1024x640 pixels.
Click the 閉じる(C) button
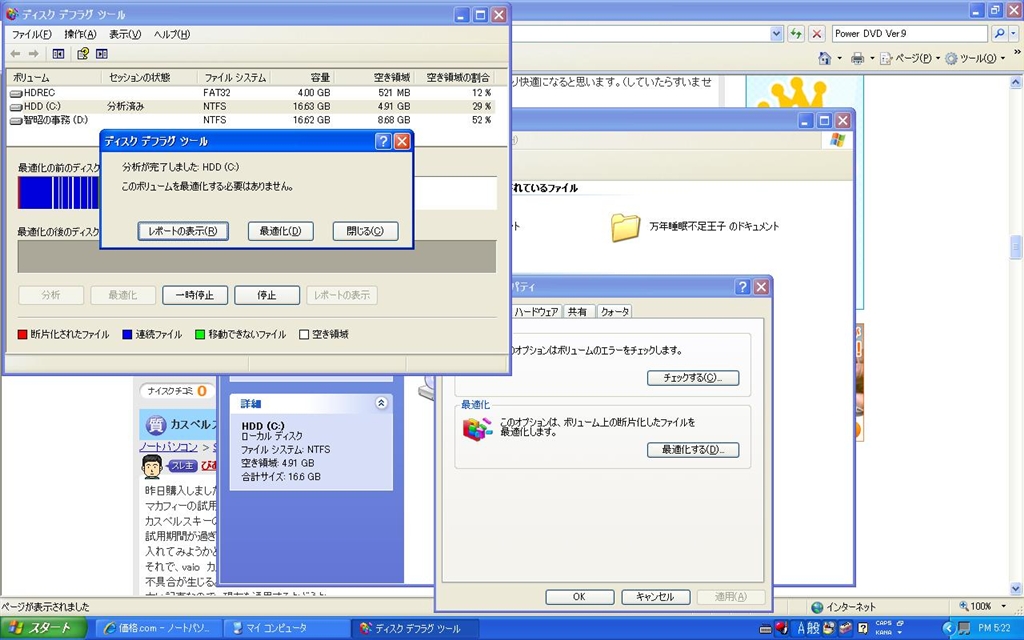[x=365, y=231]
